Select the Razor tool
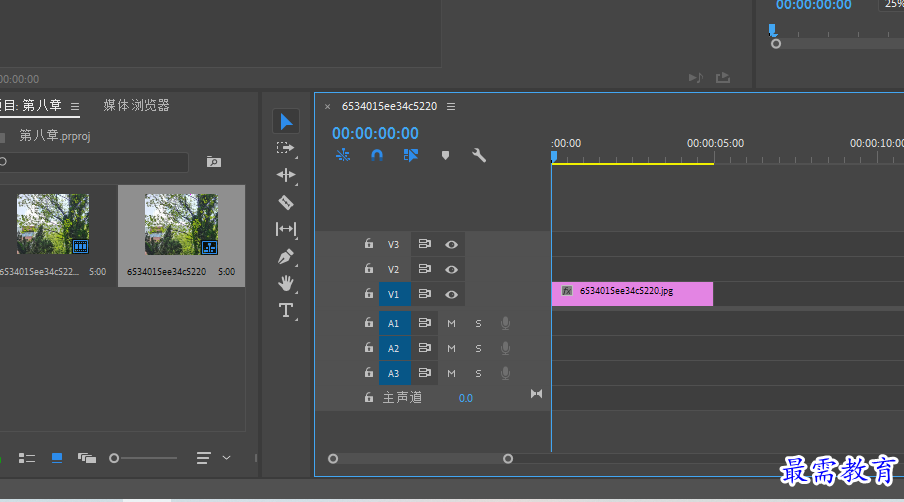The height and width of the screenshot is (502, 904). point(286,202)
